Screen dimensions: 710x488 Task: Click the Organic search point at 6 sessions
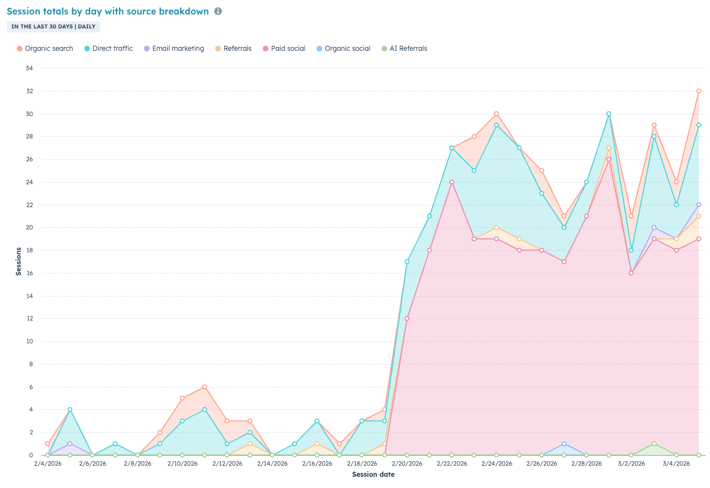204,387
